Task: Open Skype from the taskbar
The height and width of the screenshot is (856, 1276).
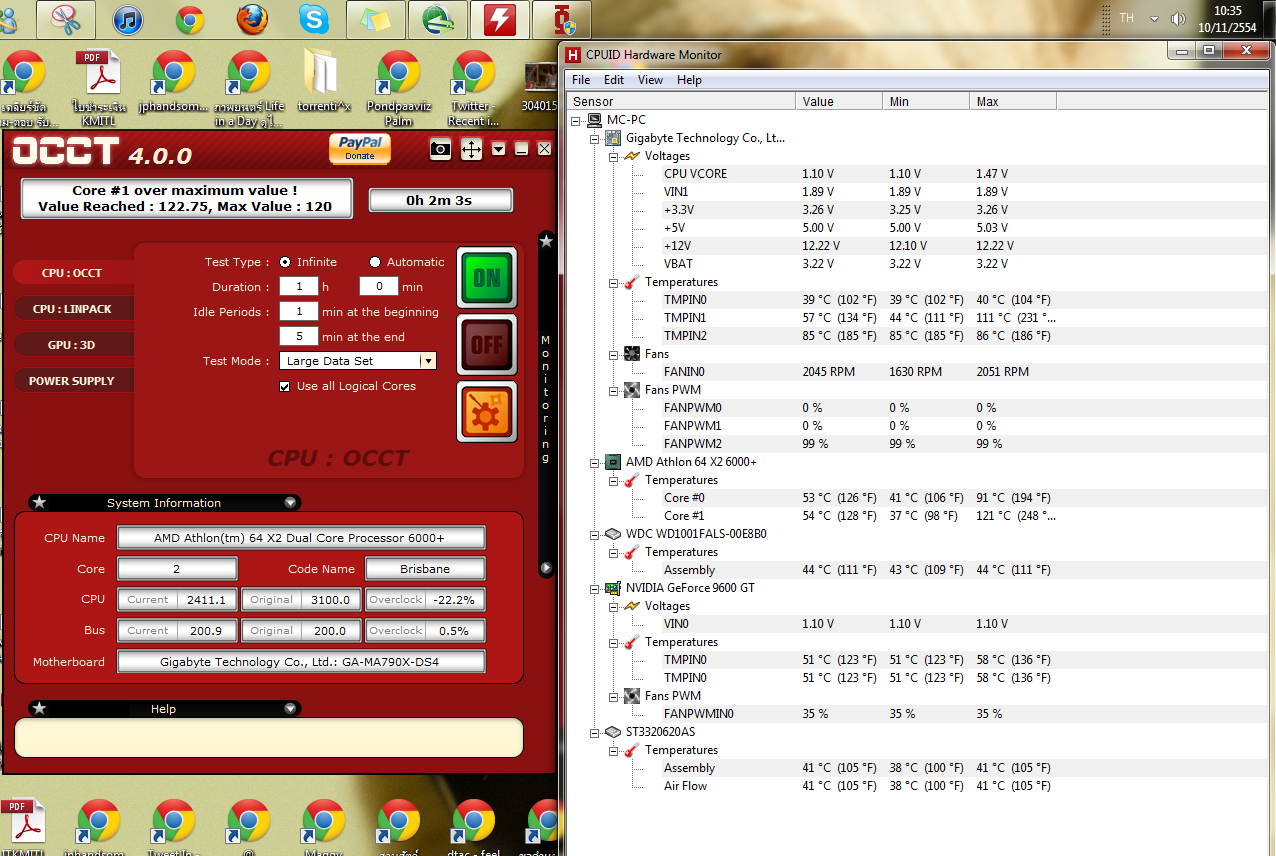Action: point(314,19)
